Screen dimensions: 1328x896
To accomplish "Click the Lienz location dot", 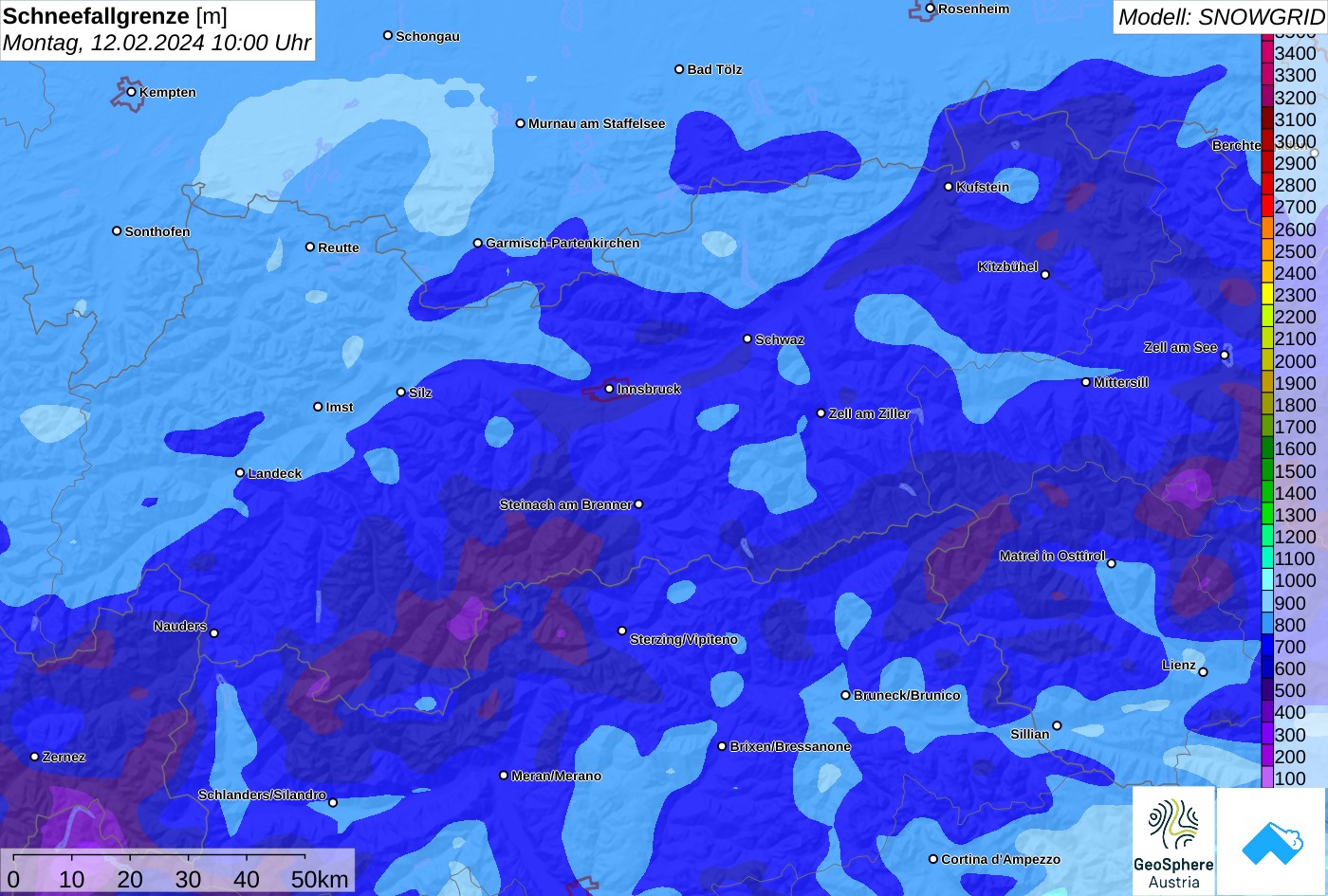I will 1203,672.
